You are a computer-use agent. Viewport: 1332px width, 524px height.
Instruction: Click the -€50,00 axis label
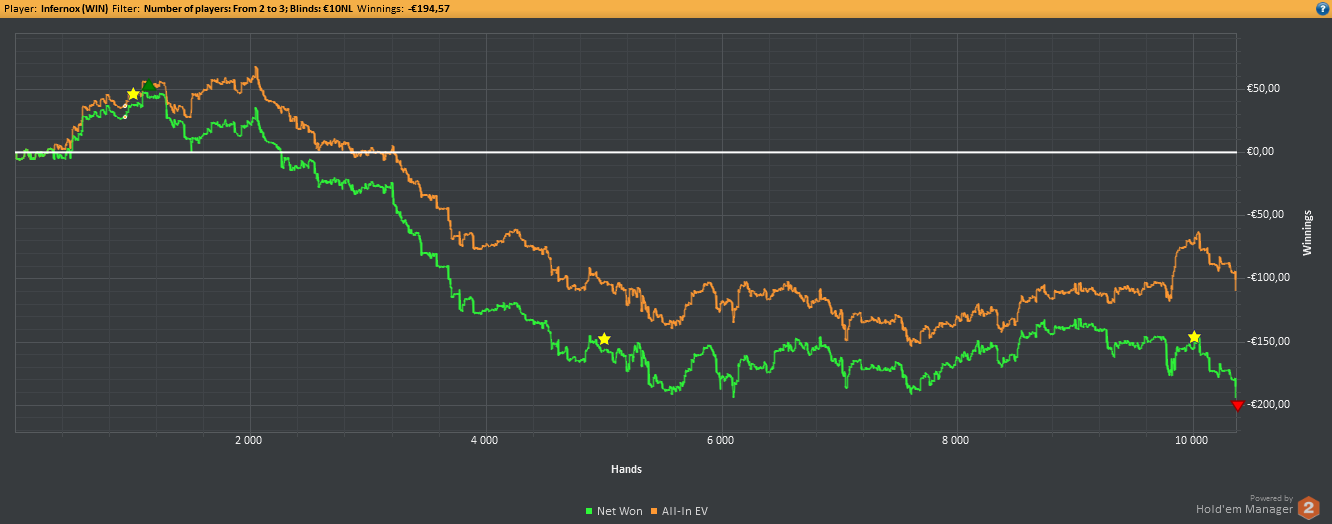coord(1266,215)
